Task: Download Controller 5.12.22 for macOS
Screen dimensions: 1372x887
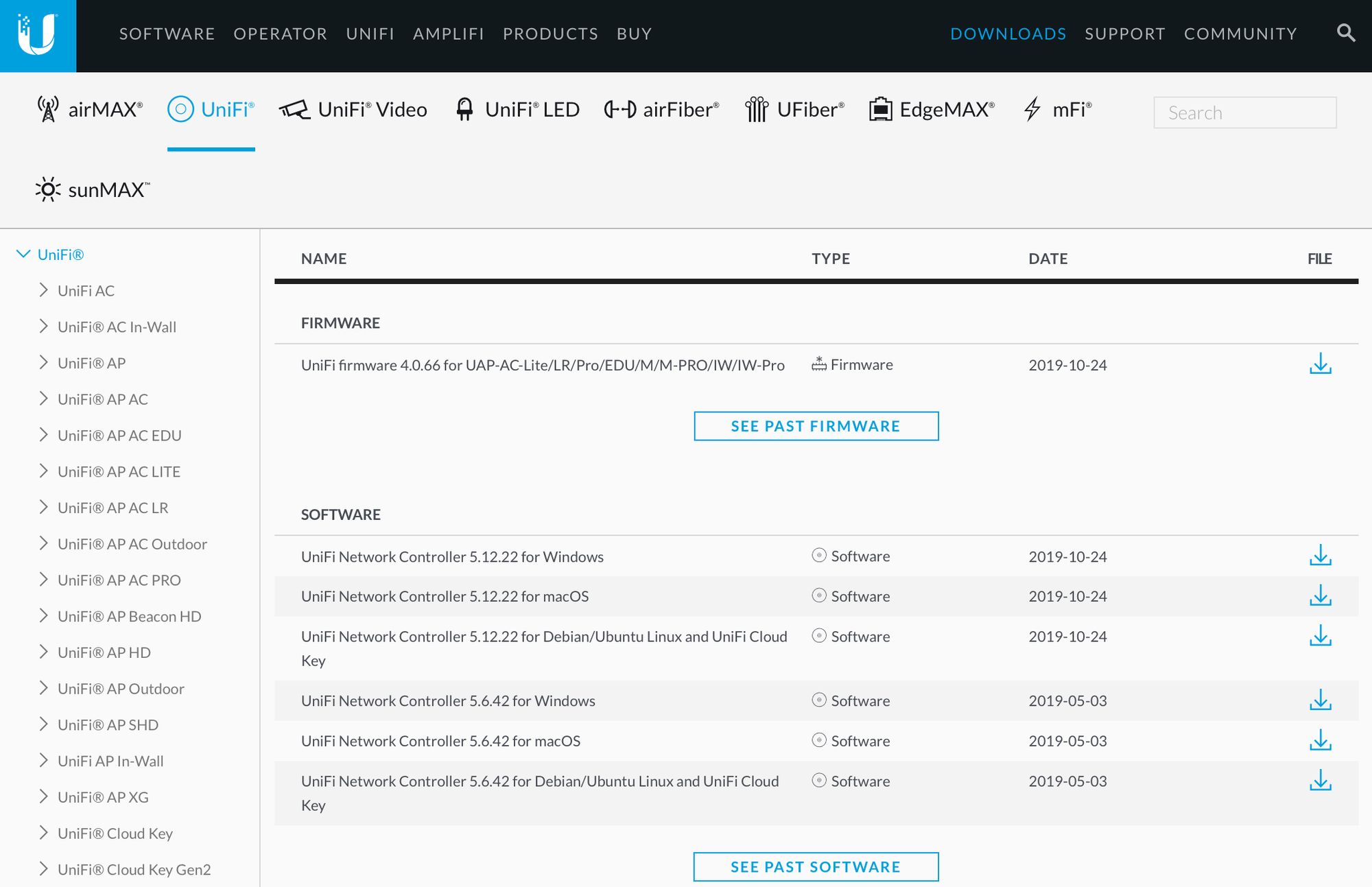Action: click(1320, 596)
